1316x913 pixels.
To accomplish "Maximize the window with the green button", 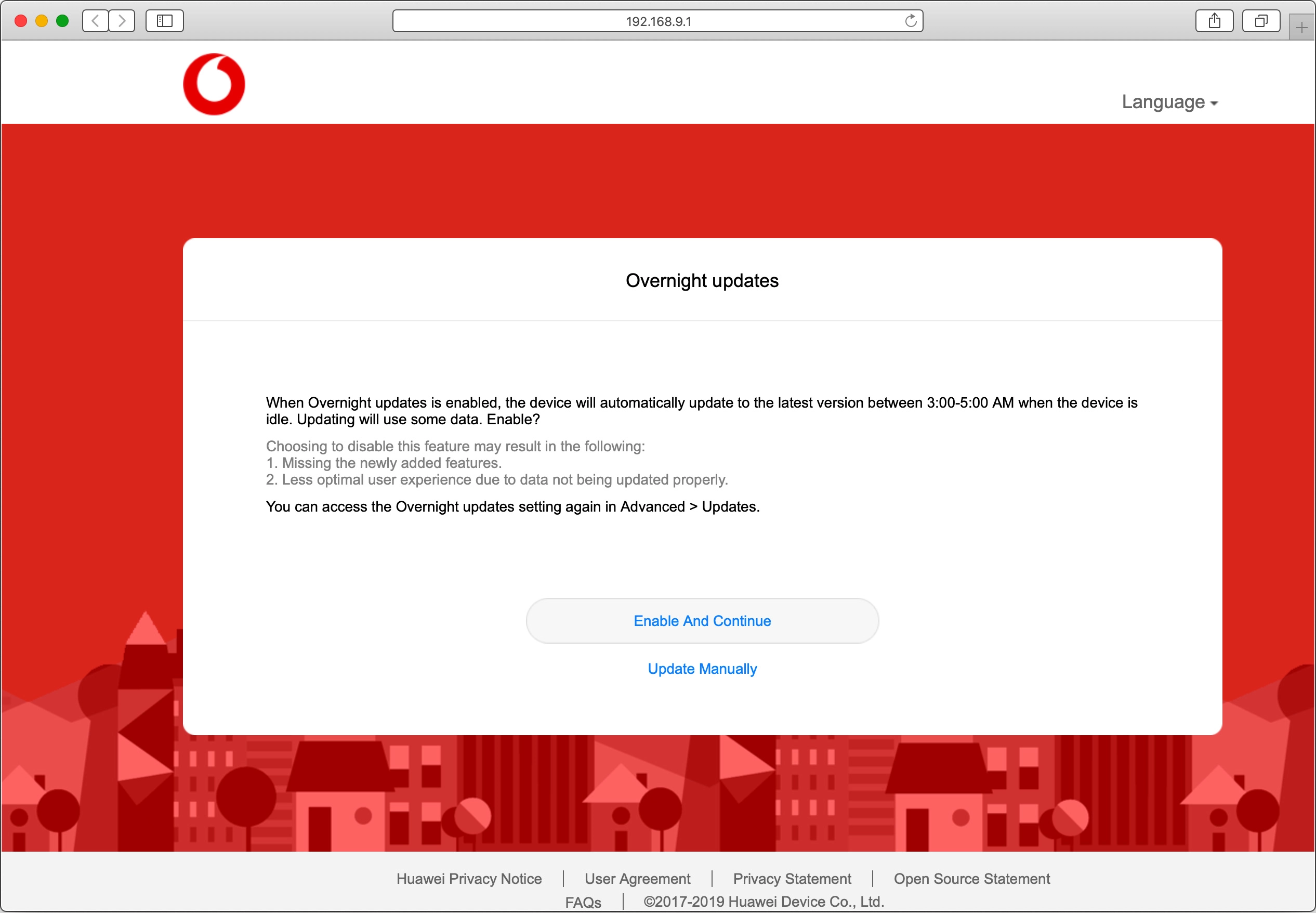I will pos(62,21).
